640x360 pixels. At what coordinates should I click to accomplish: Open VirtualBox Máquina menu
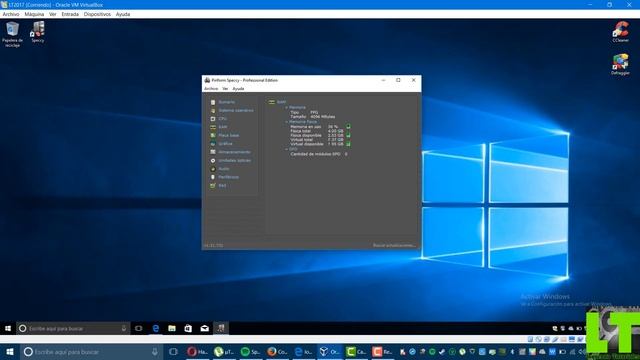34,14
